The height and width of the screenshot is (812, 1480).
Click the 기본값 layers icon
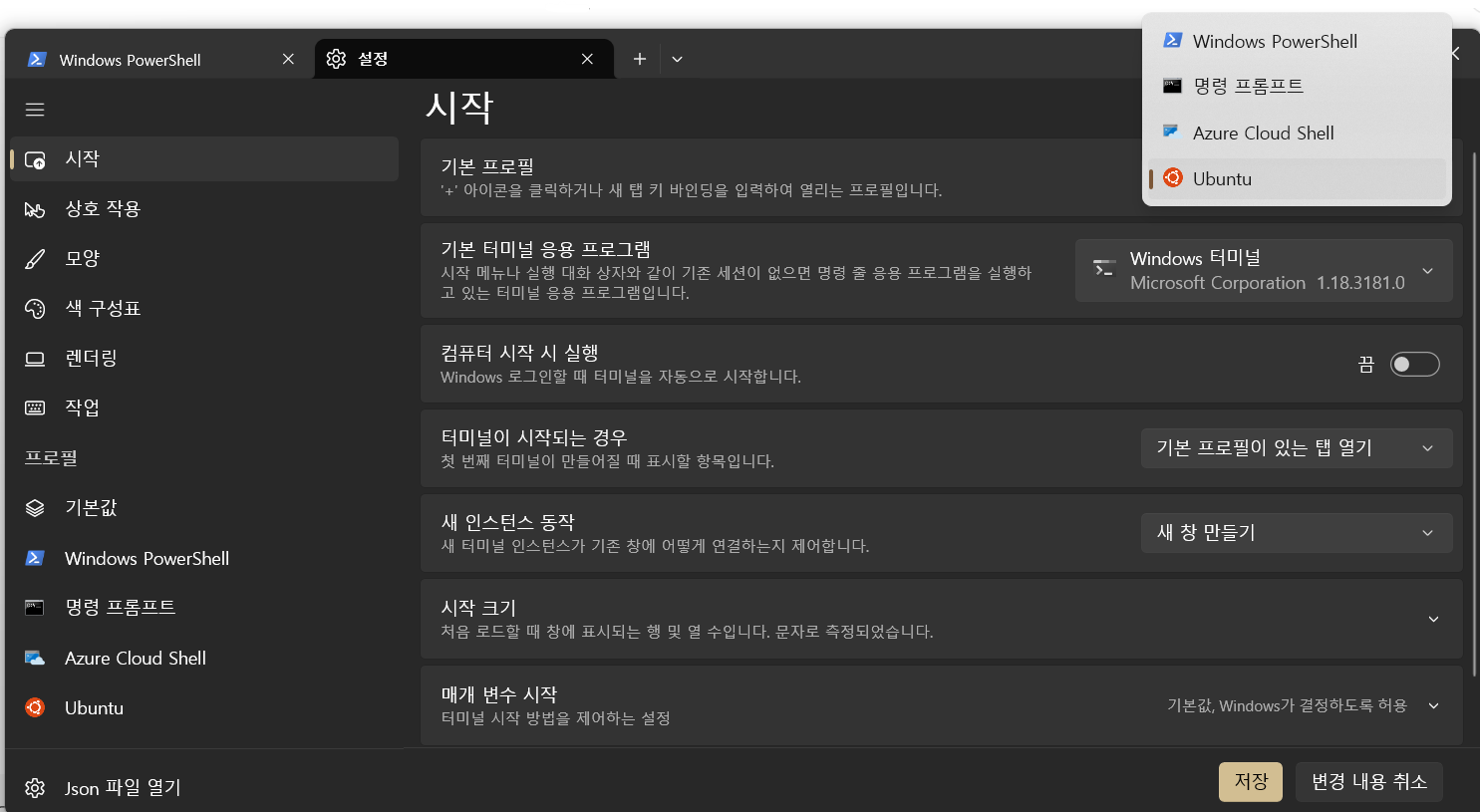(35, 508)
